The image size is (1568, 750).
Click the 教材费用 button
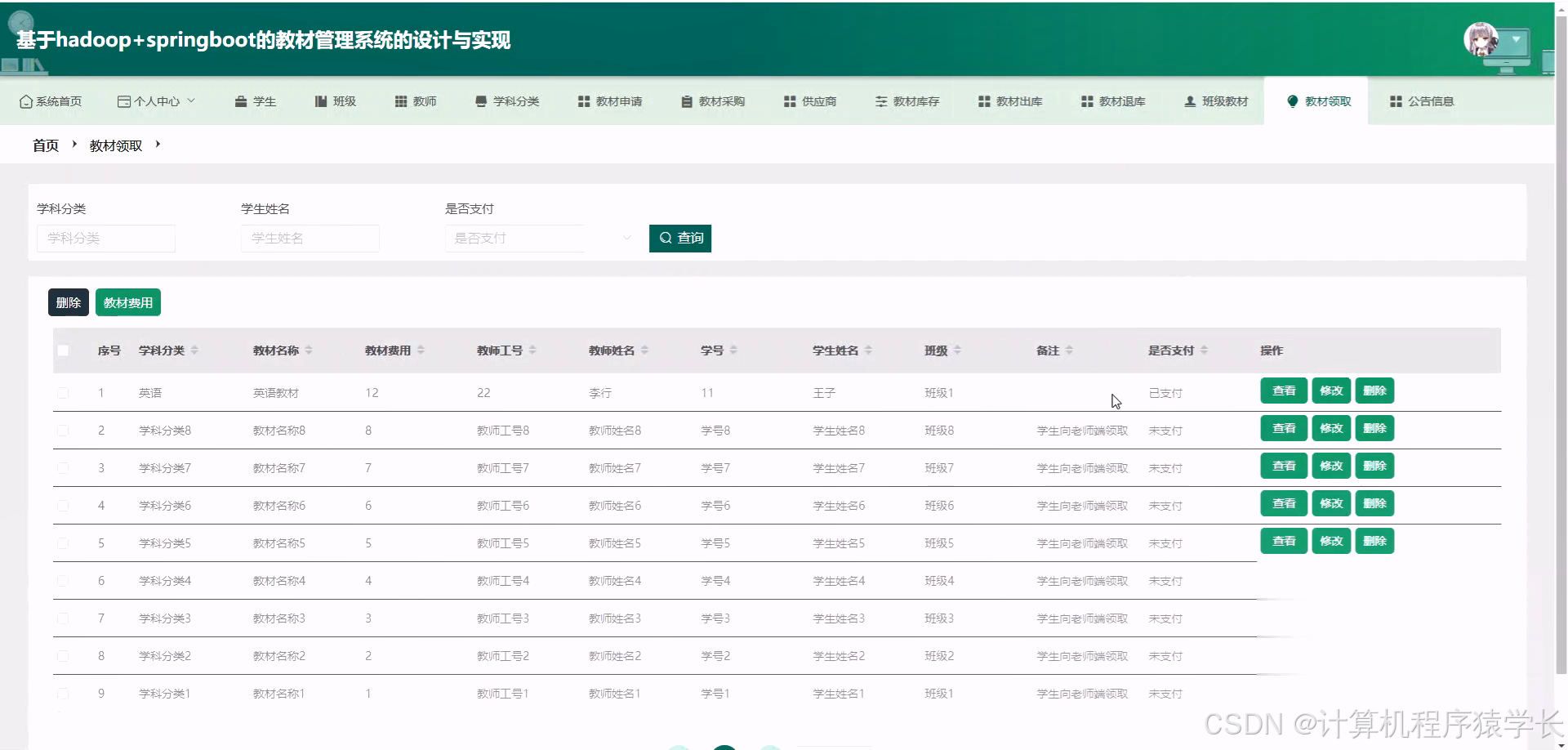(x=127, y=301)
